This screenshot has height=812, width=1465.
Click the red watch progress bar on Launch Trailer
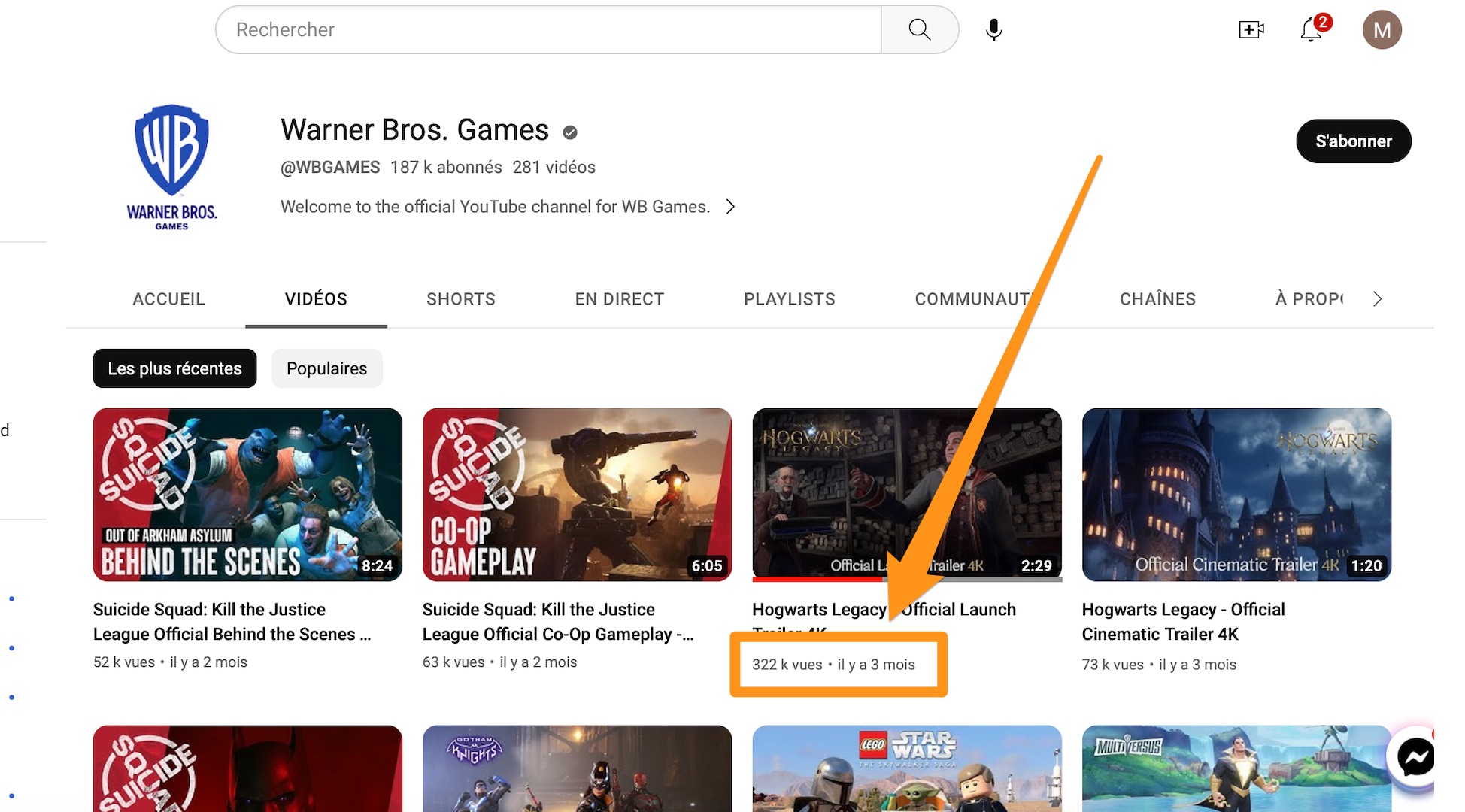(817, 580)
